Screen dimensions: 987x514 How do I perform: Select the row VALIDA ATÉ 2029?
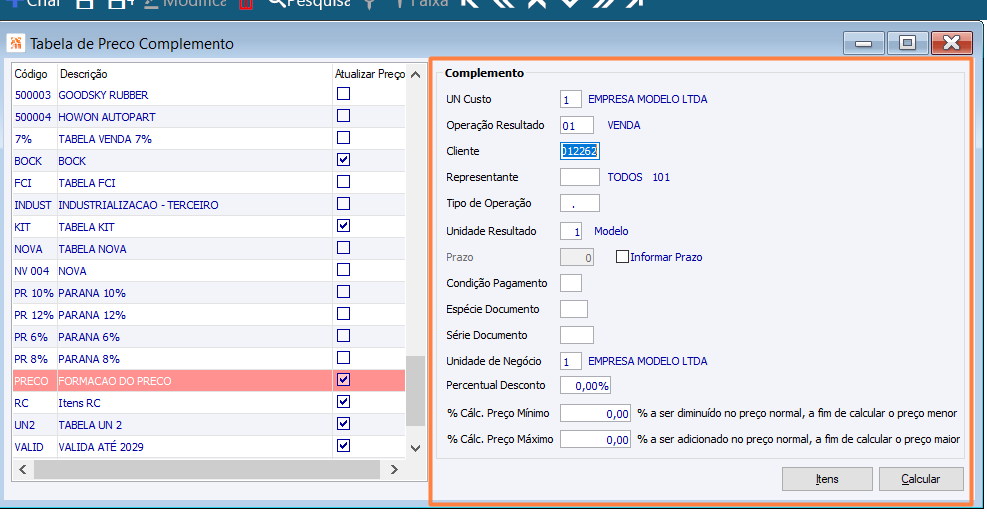coord(209,447)
